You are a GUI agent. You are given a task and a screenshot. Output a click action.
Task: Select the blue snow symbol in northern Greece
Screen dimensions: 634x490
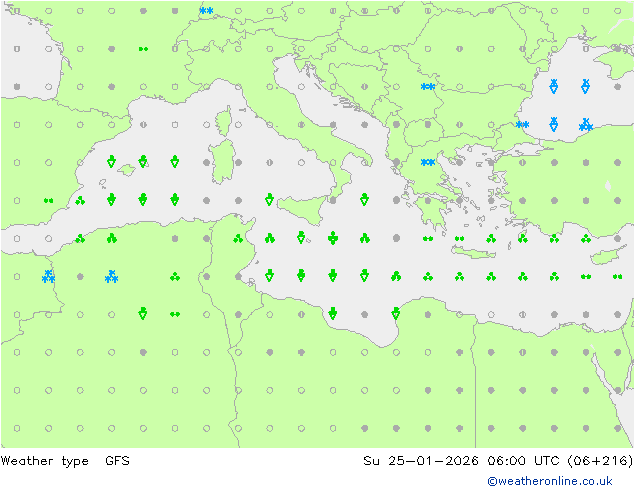[x=428, y=162]
